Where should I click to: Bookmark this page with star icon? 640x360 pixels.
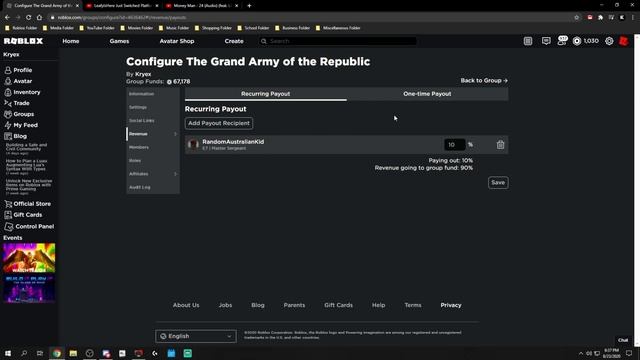(576, 18)
